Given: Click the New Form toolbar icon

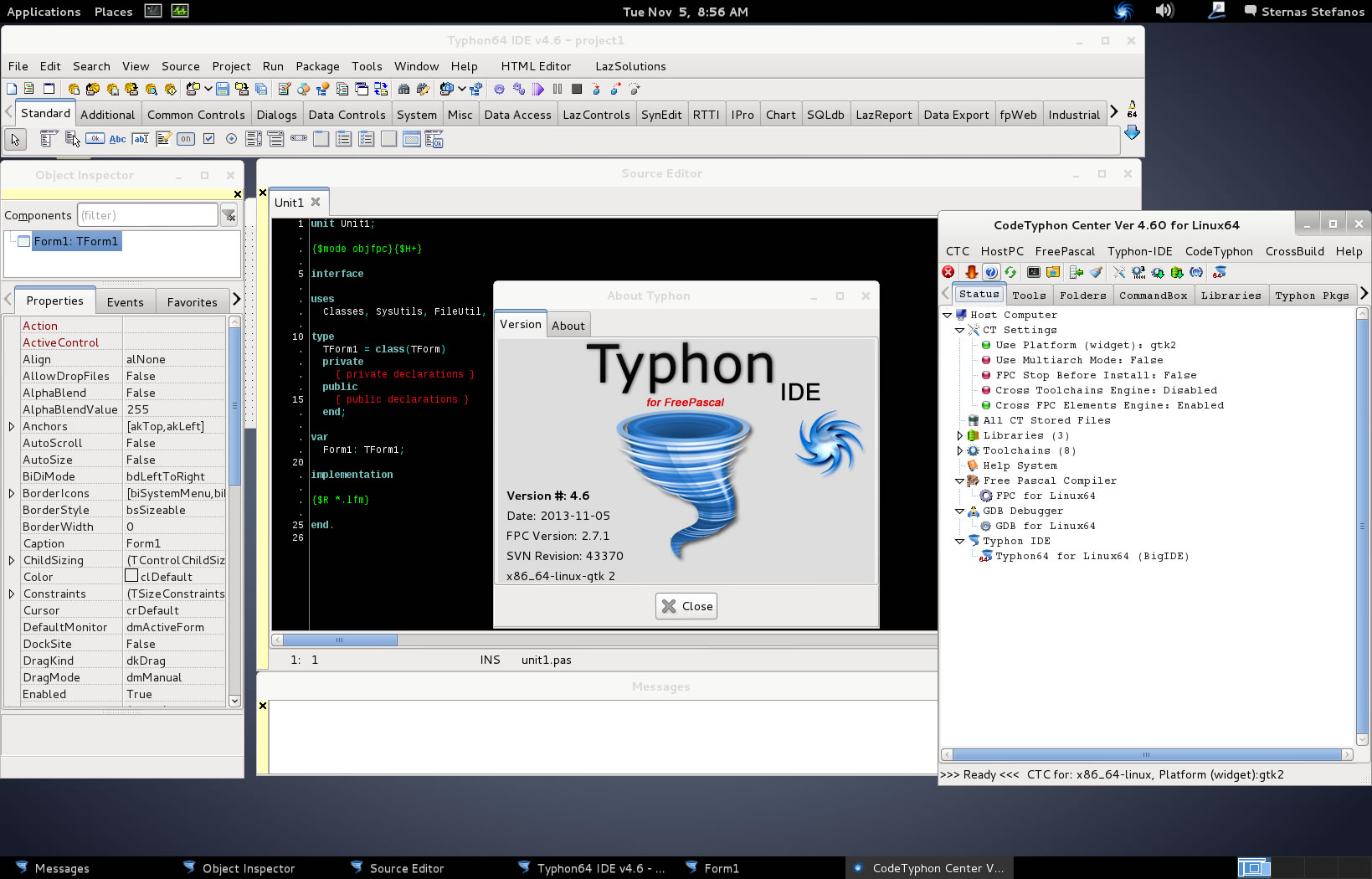Looking at the screenshot, I should click(49, 89).
